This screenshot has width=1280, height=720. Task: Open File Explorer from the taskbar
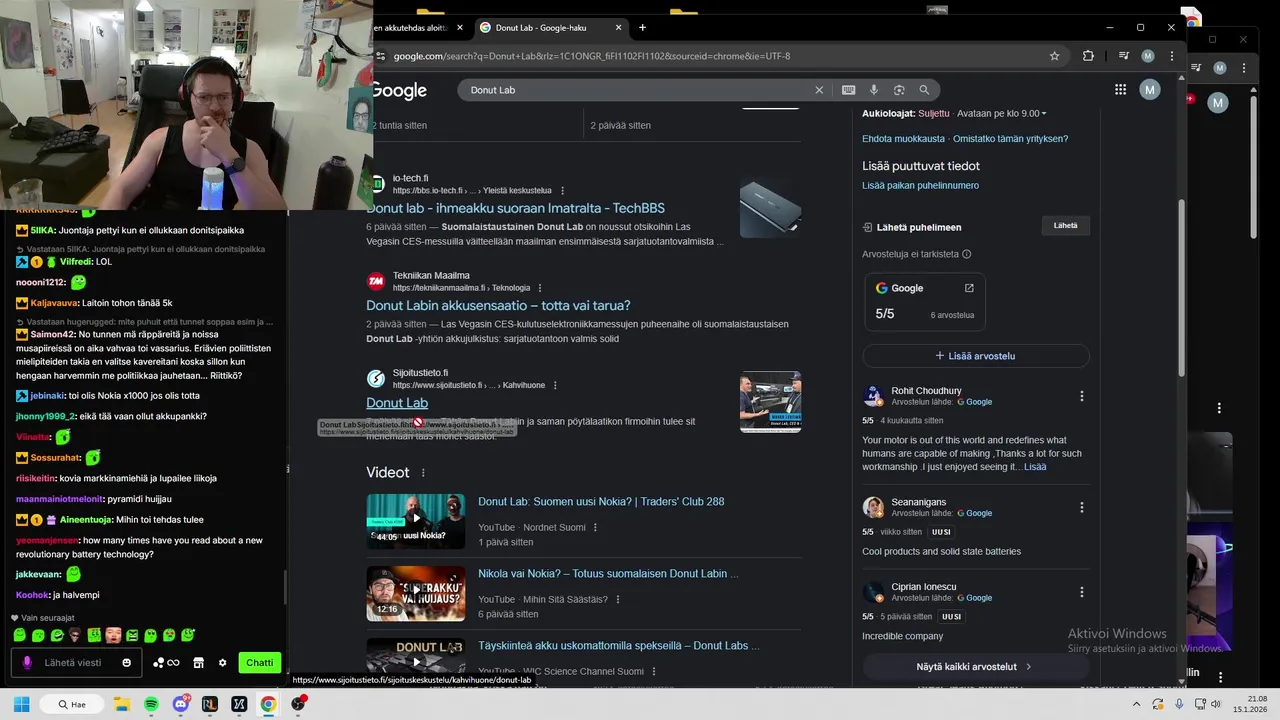pos(121,704)
